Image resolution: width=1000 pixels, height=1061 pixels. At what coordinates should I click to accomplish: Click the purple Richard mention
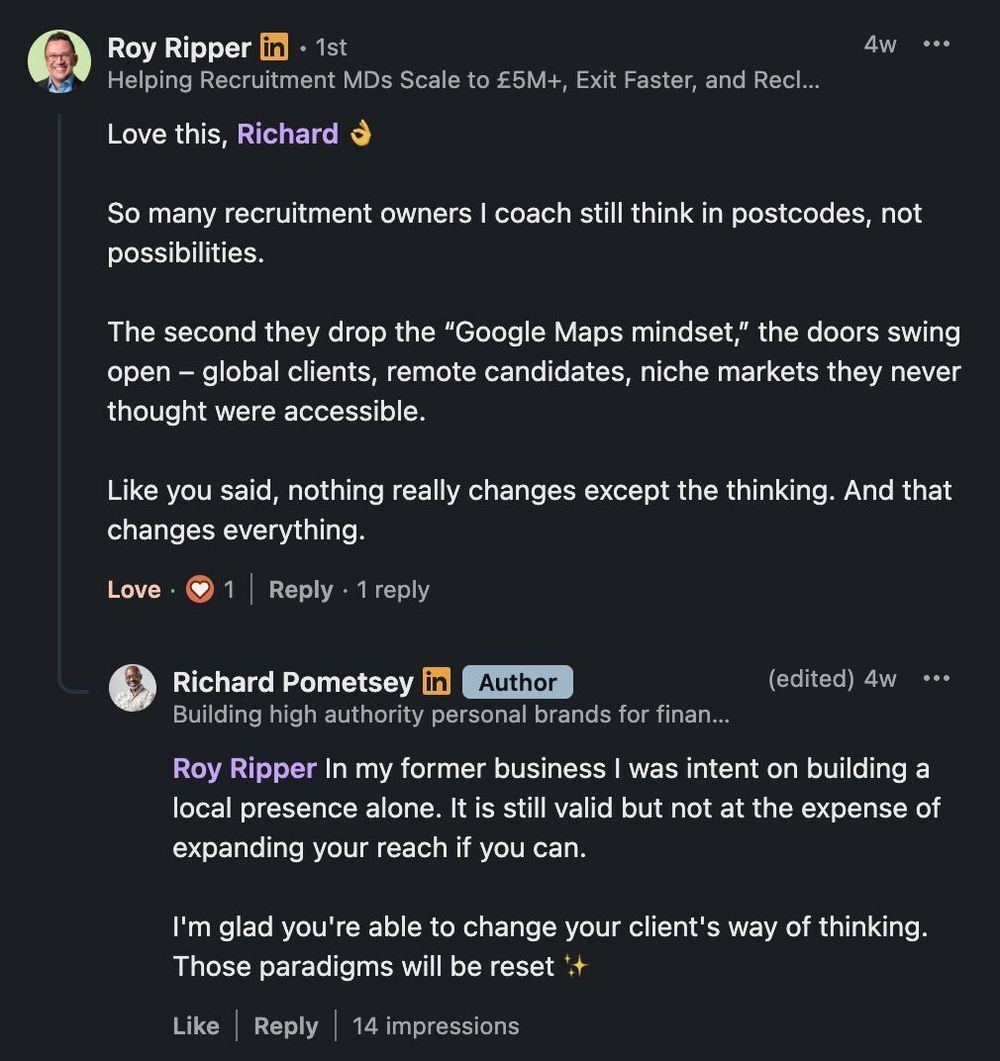[288, 134]
